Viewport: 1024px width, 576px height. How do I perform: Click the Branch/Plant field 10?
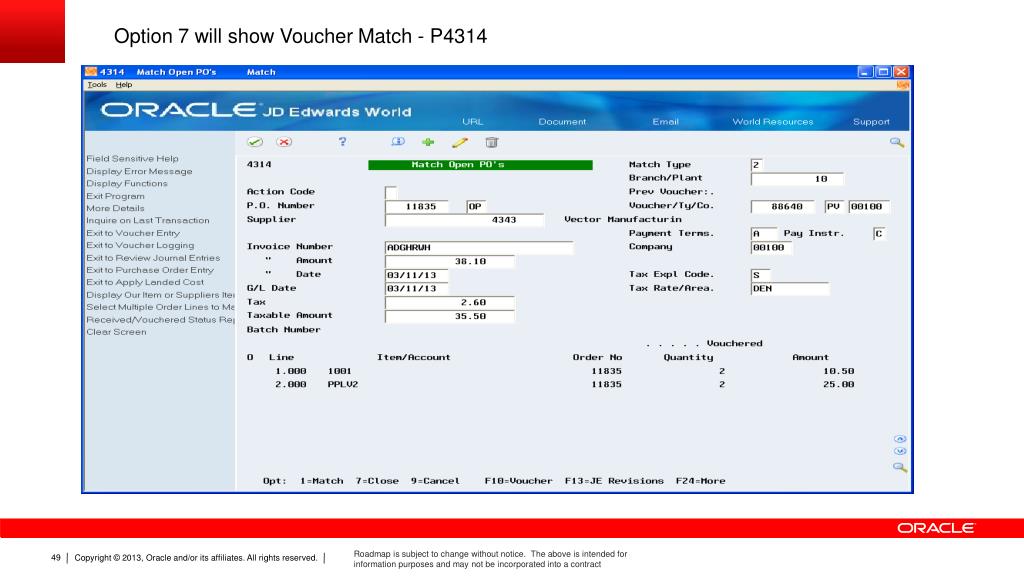797,179
